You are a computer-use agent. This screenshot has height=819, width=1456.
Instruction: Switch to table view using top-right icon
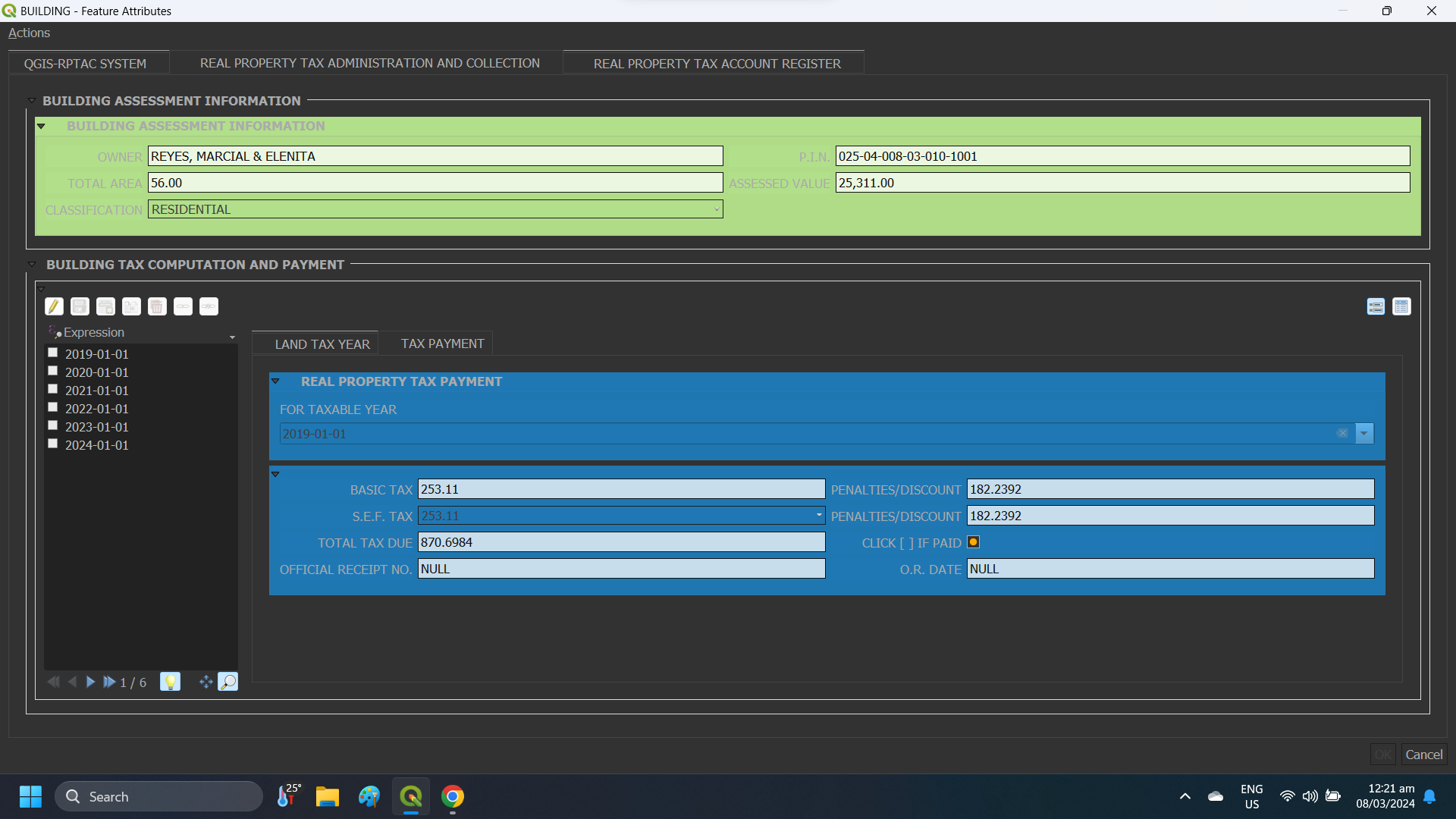[x=1401, y=306]
